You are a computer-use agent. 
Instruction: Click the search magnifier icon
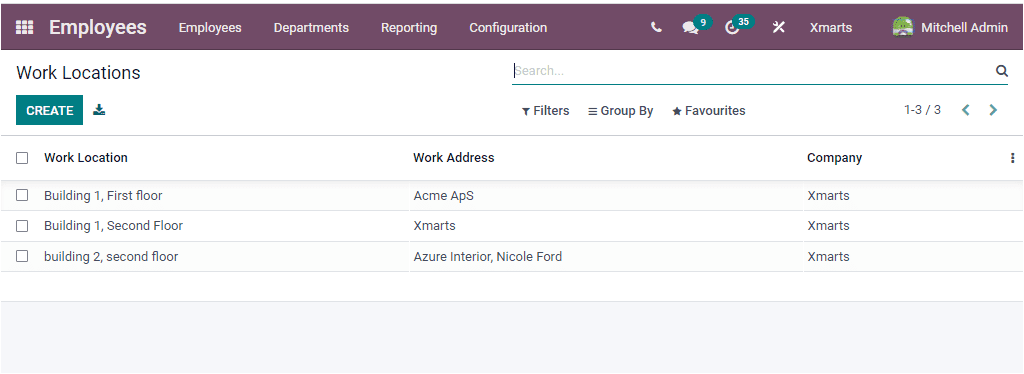(x=1001, y=71)
